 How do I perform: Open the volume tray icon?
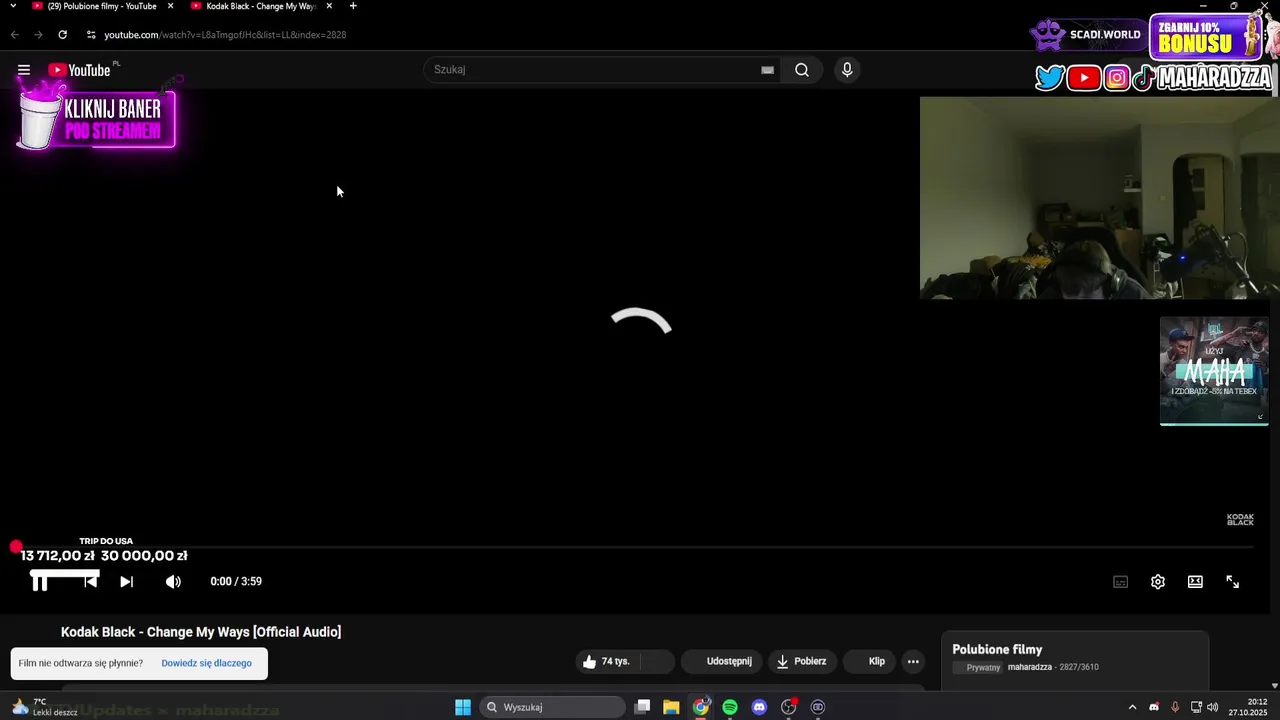click(1213, 707)
